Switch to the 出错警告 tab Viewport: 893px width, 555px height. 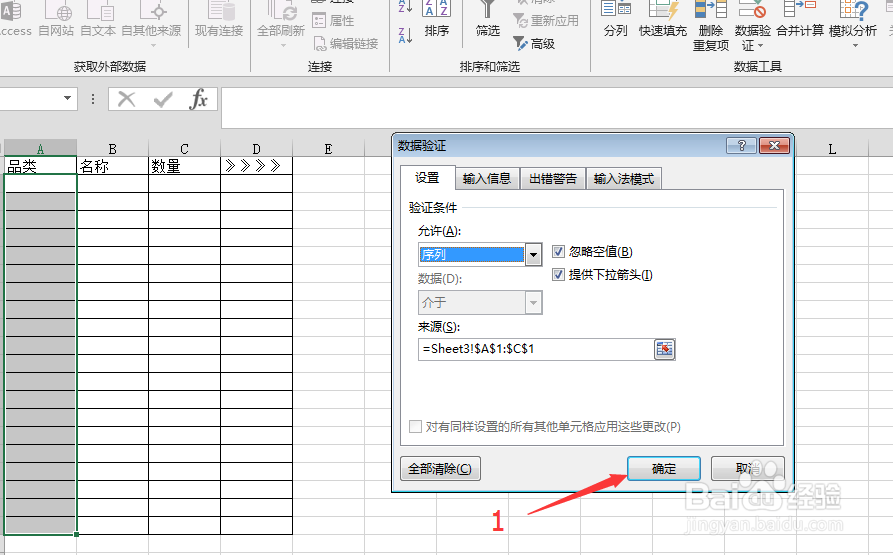(x=553, y=179)
